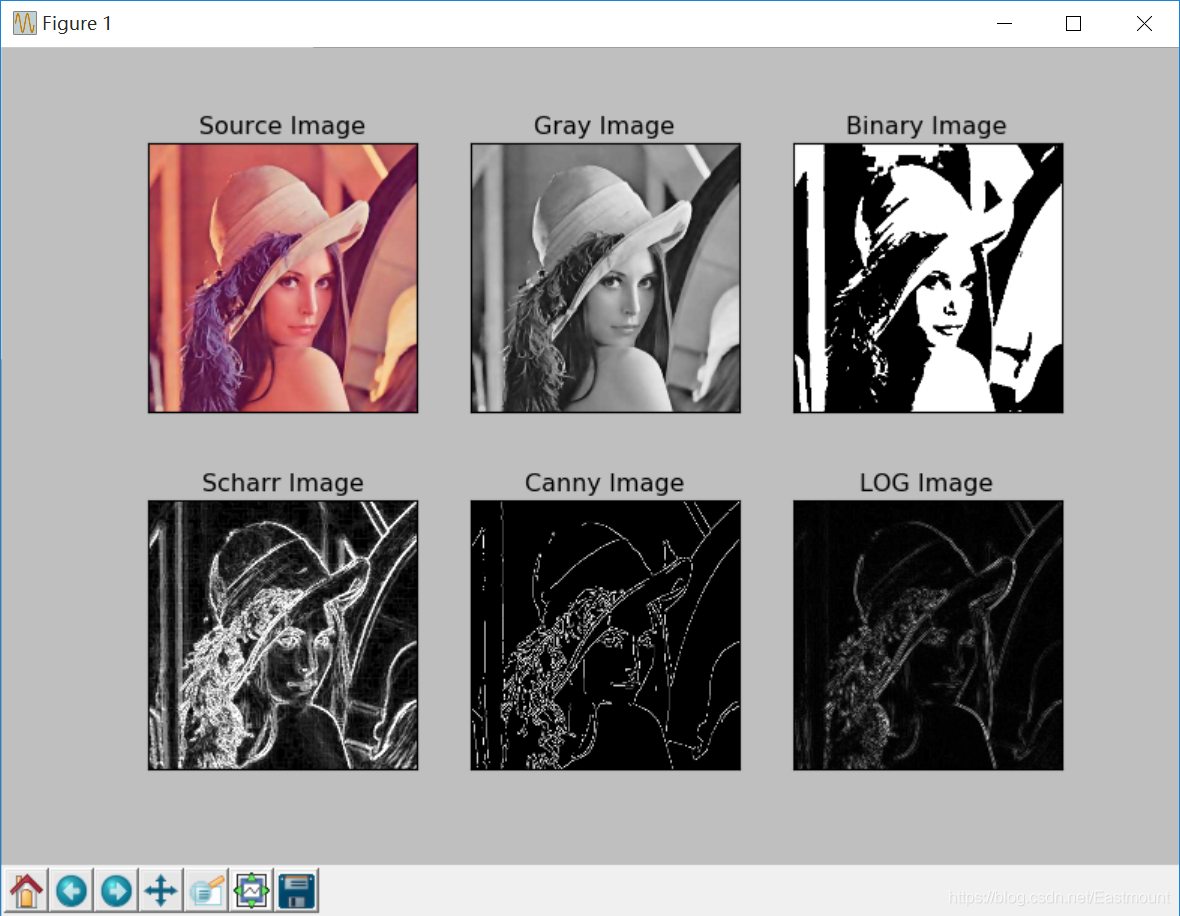The image size is (1180, 916).
Task: Open the Configure subplots tool
Action: (x=251, y=890)
